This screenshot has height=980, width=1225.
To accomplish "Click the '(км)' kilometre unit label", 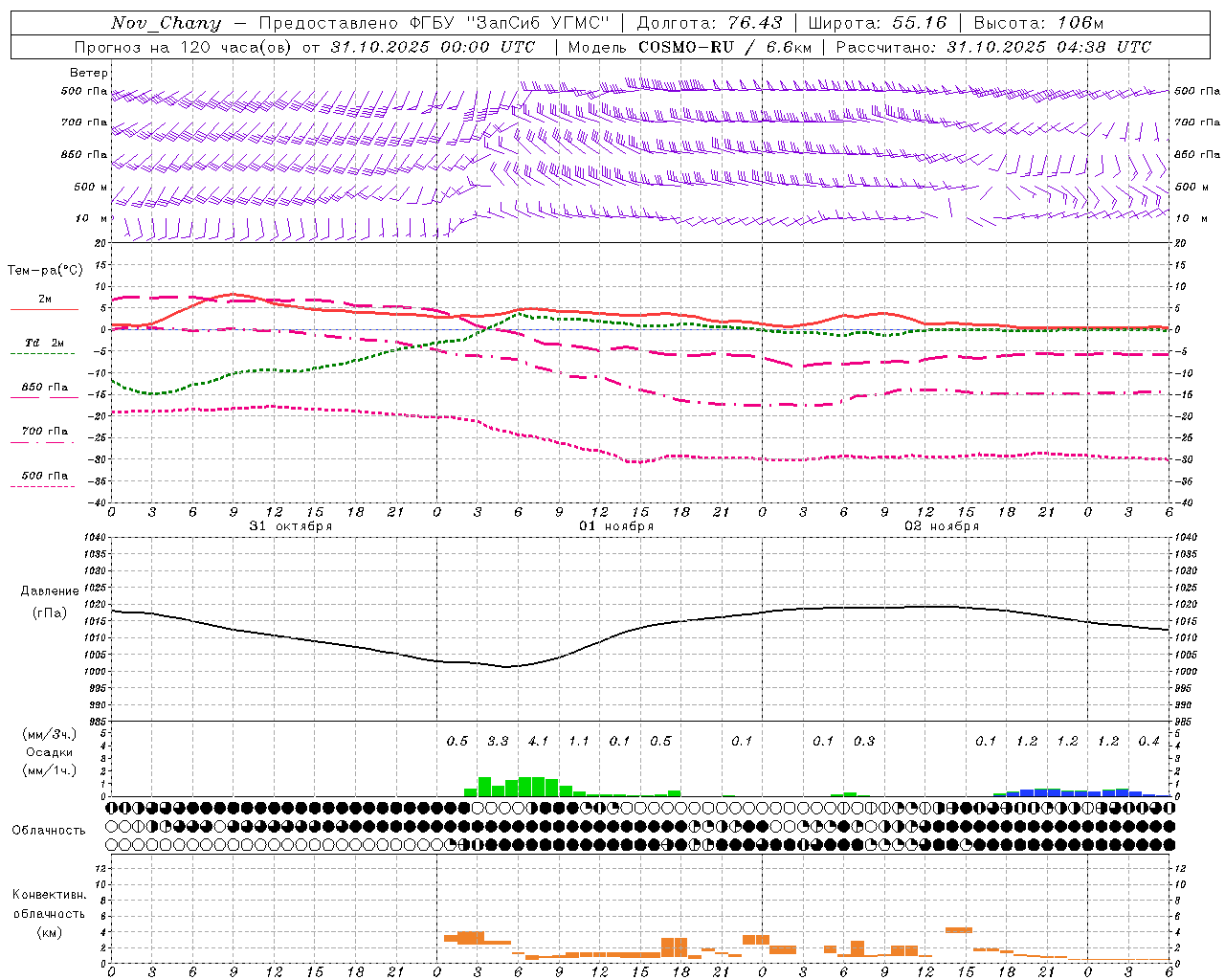I will point(49,932).
